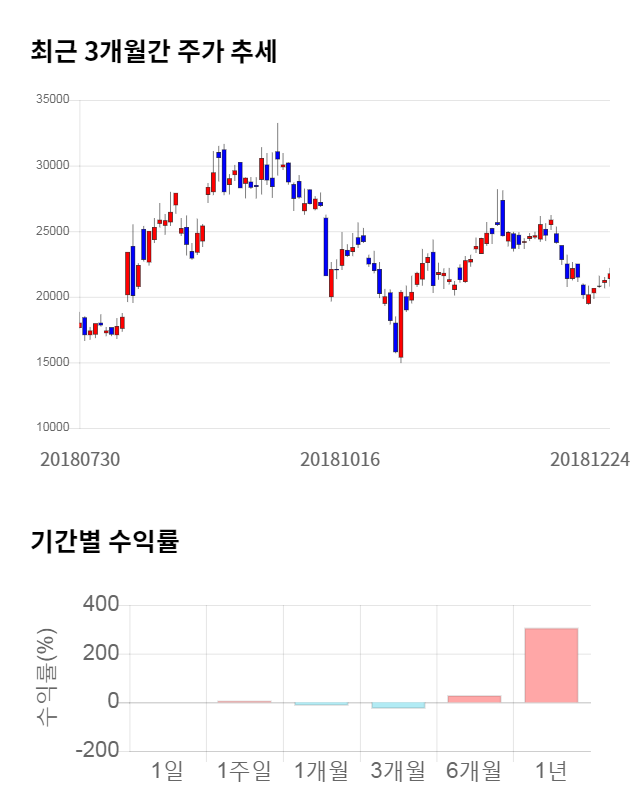
Task: Click the 10000 price axis label
Action: [52, 428]
